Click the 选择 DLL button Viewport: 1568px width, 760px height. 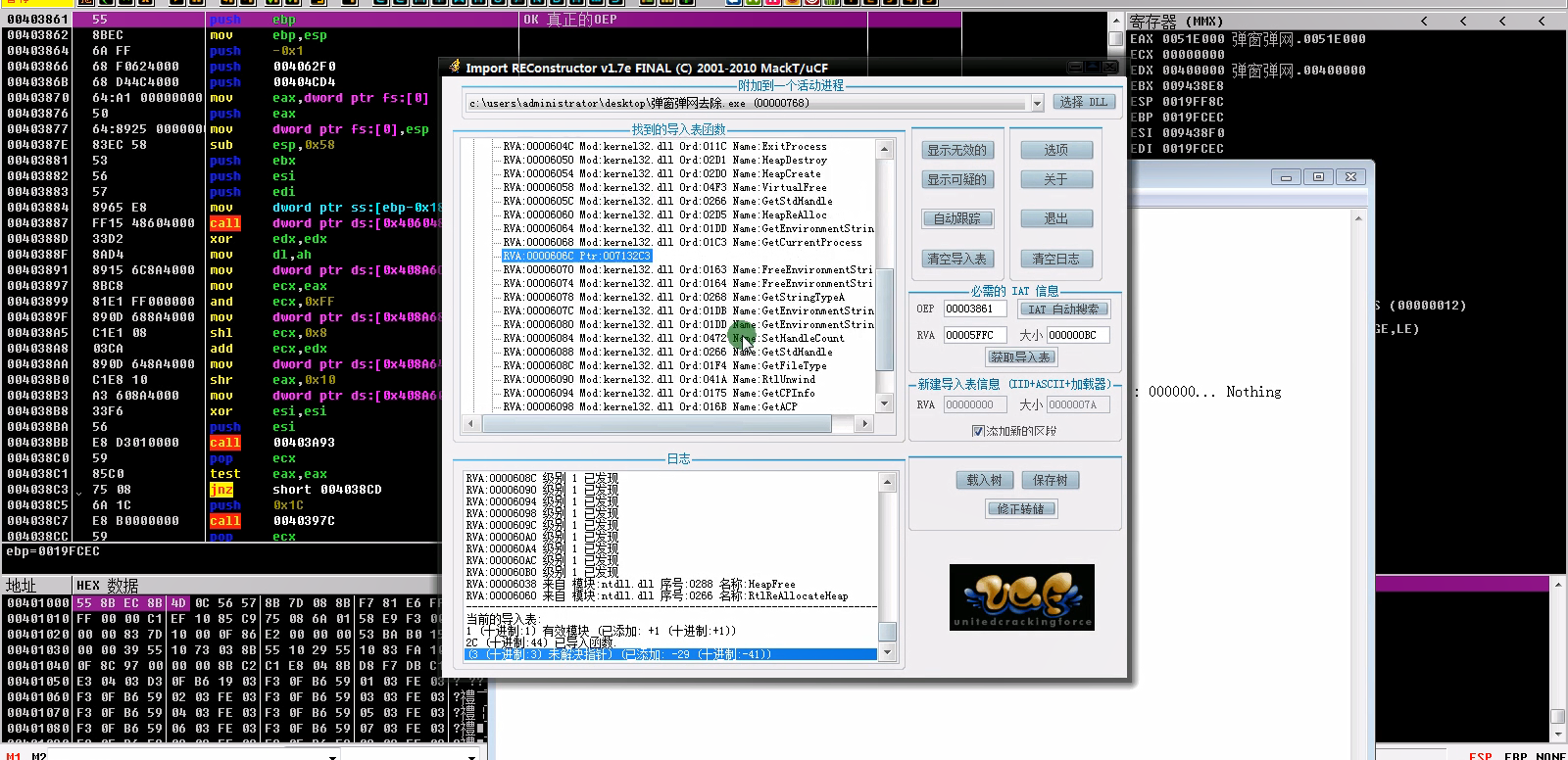tap(1084, 102)
